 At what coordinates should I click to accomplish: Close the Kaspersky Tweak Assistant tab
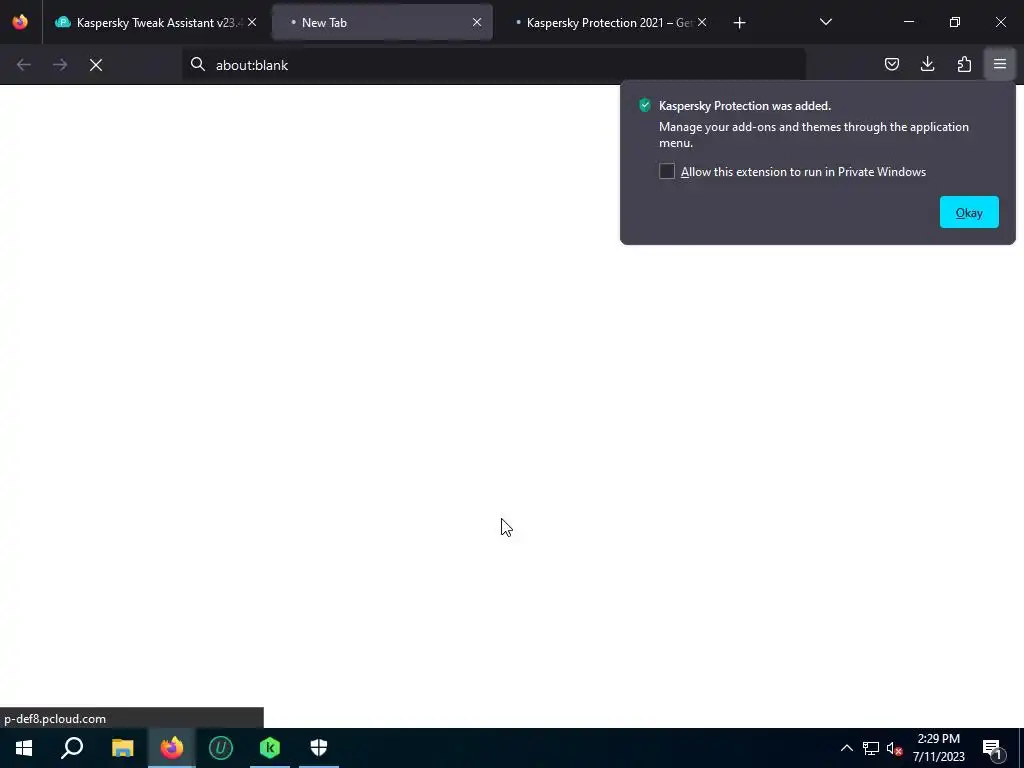tap(252, 22)
